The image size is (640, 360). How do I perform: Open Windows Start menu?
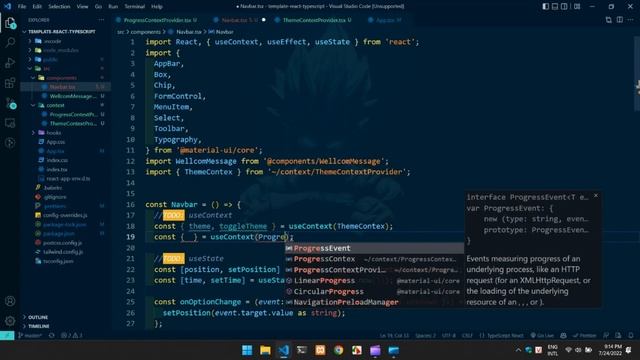[x=247, y=350]
